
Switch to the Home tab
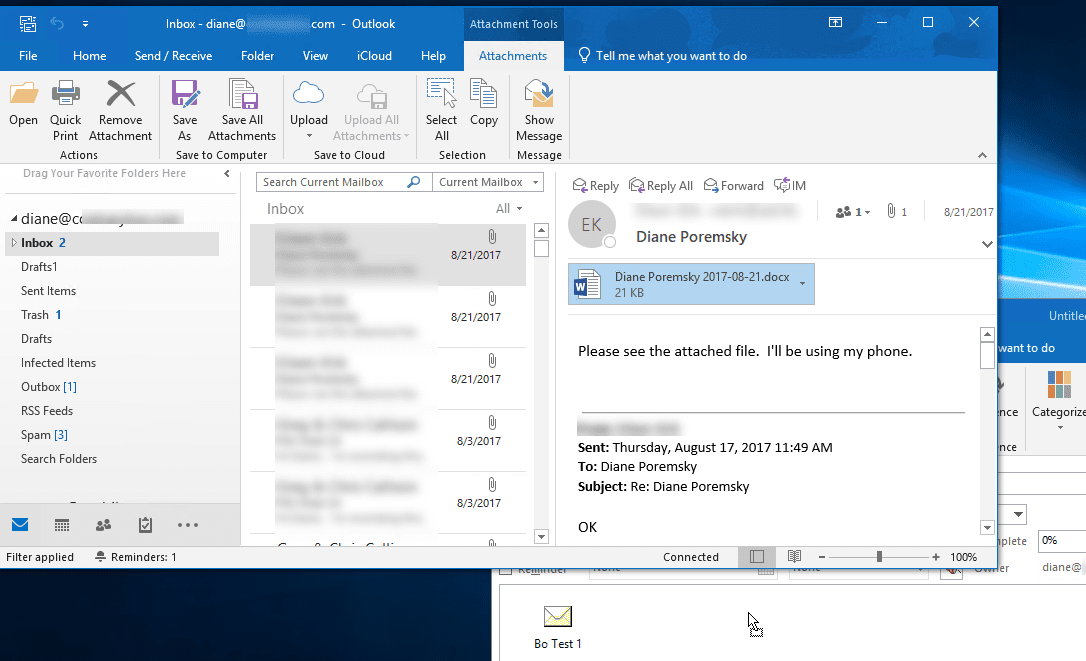tap(89, 56)
